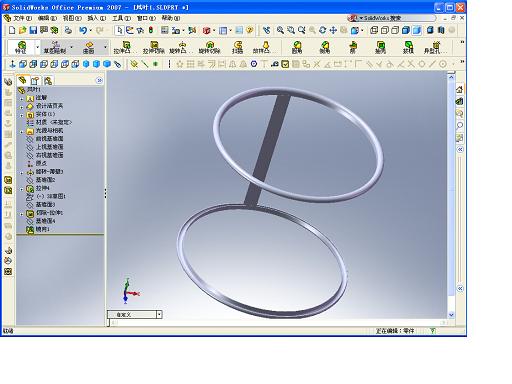Open the Features (特征) toolbar flyout arrow
Viewport: 512px width, 384px height.
[x=37, y=47]
